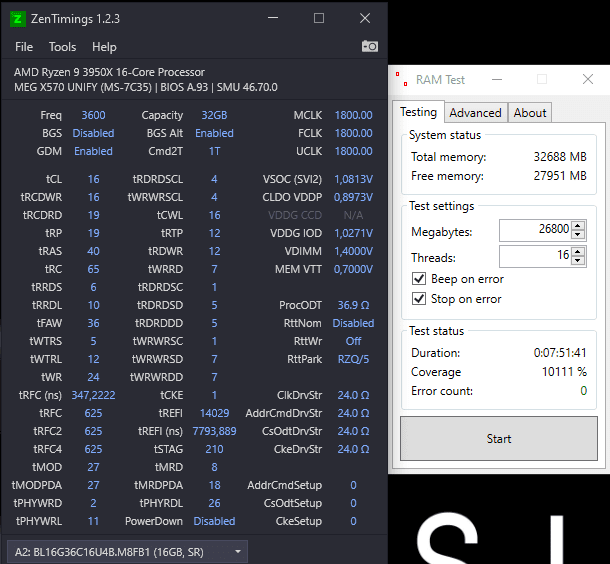Click the Megabytes input field
This screenshot has height=564, width=610.
(535, 230)
